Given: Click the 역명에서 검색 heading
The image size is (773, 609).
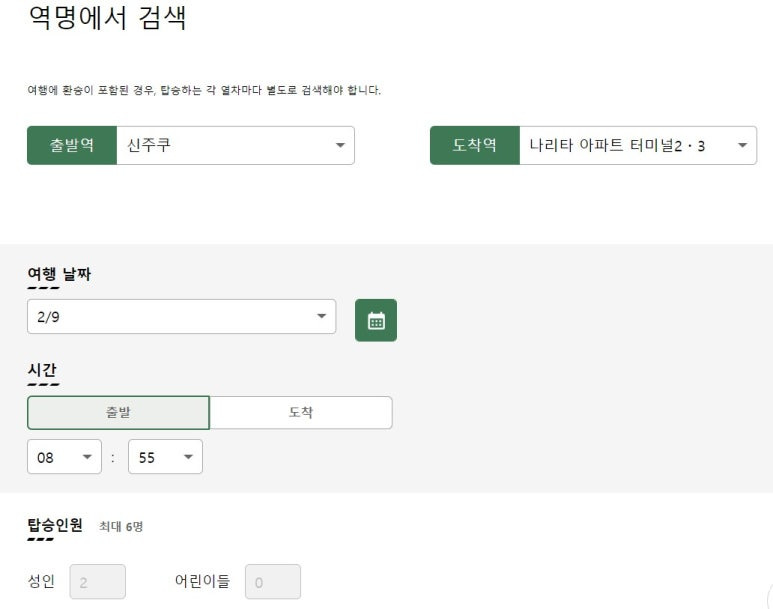Looking at the screenshot, I should pos(107,18).
